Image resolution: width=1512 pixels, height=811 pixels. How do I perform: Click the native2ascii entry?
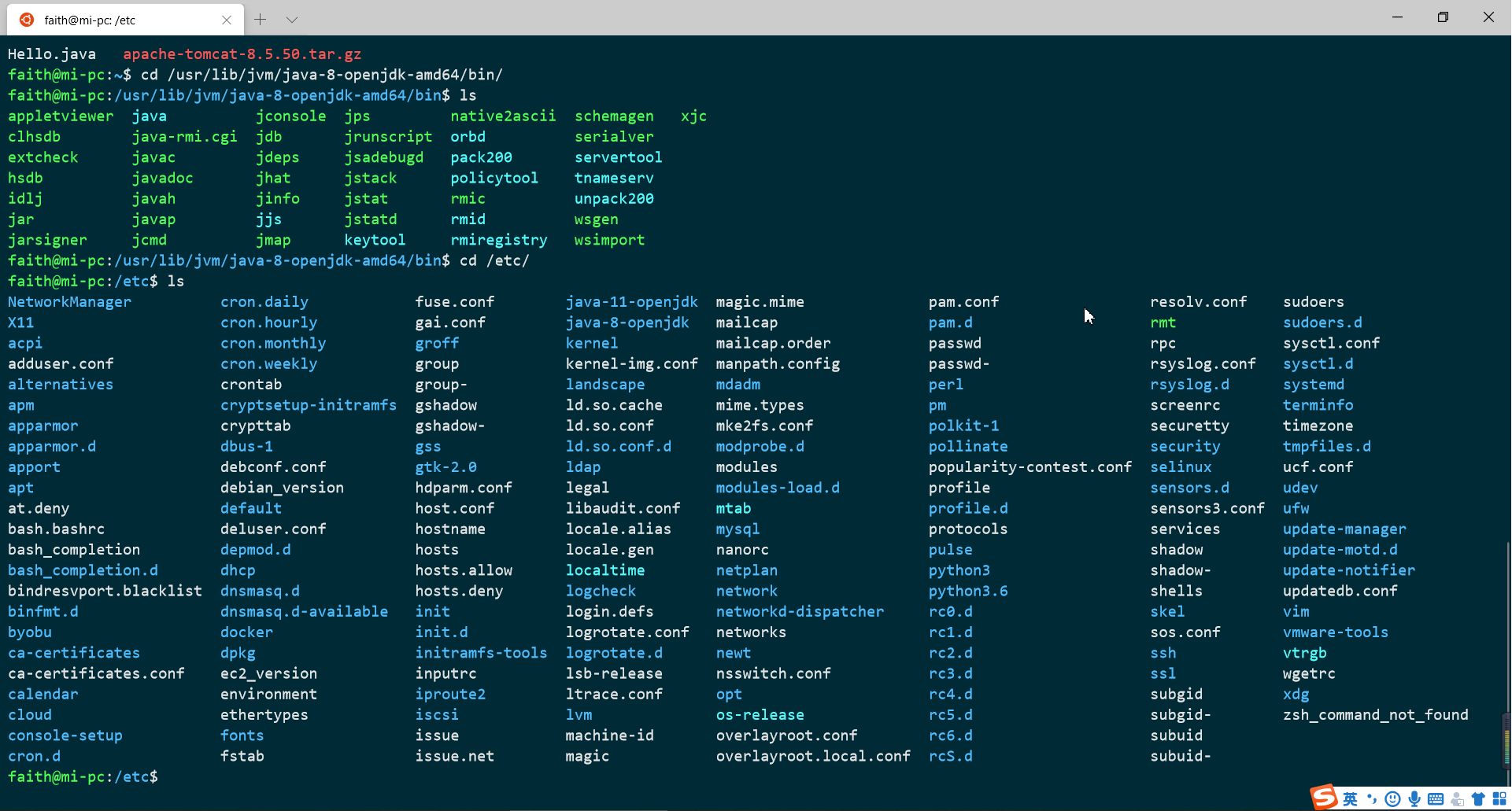(503, 116)
